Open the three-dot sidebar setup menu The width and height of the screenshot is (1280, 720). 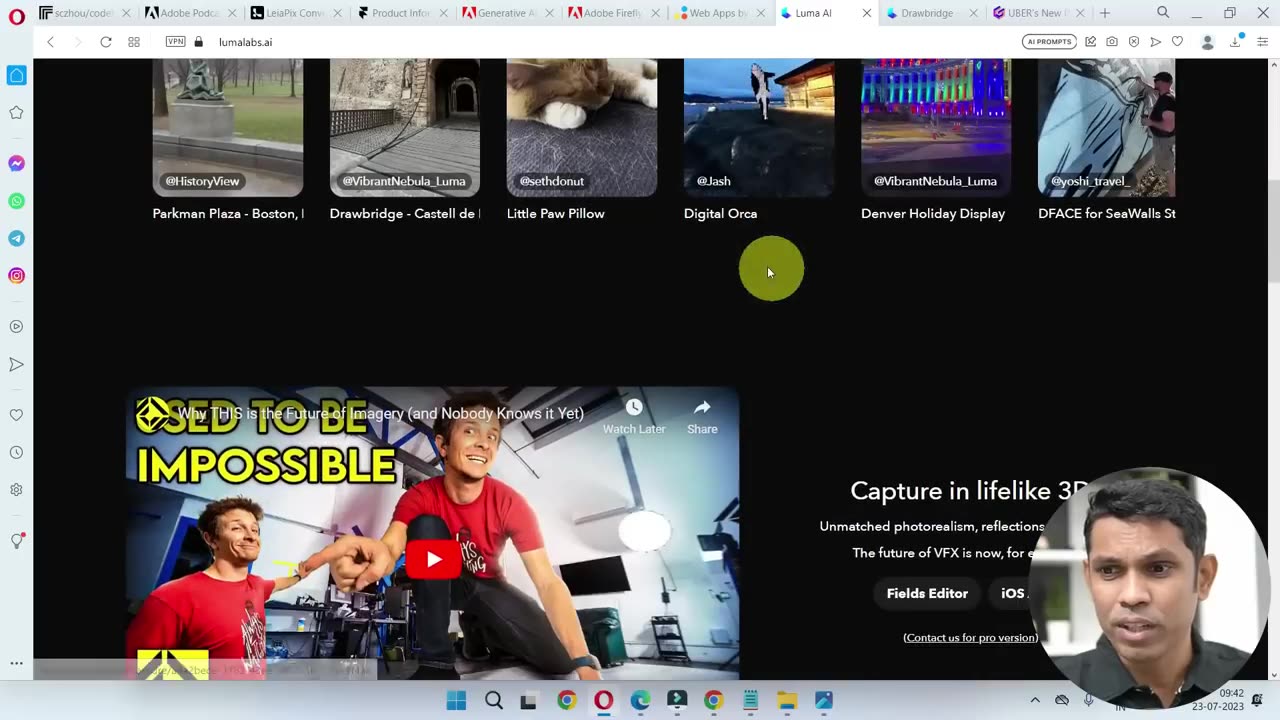(16, 663)
